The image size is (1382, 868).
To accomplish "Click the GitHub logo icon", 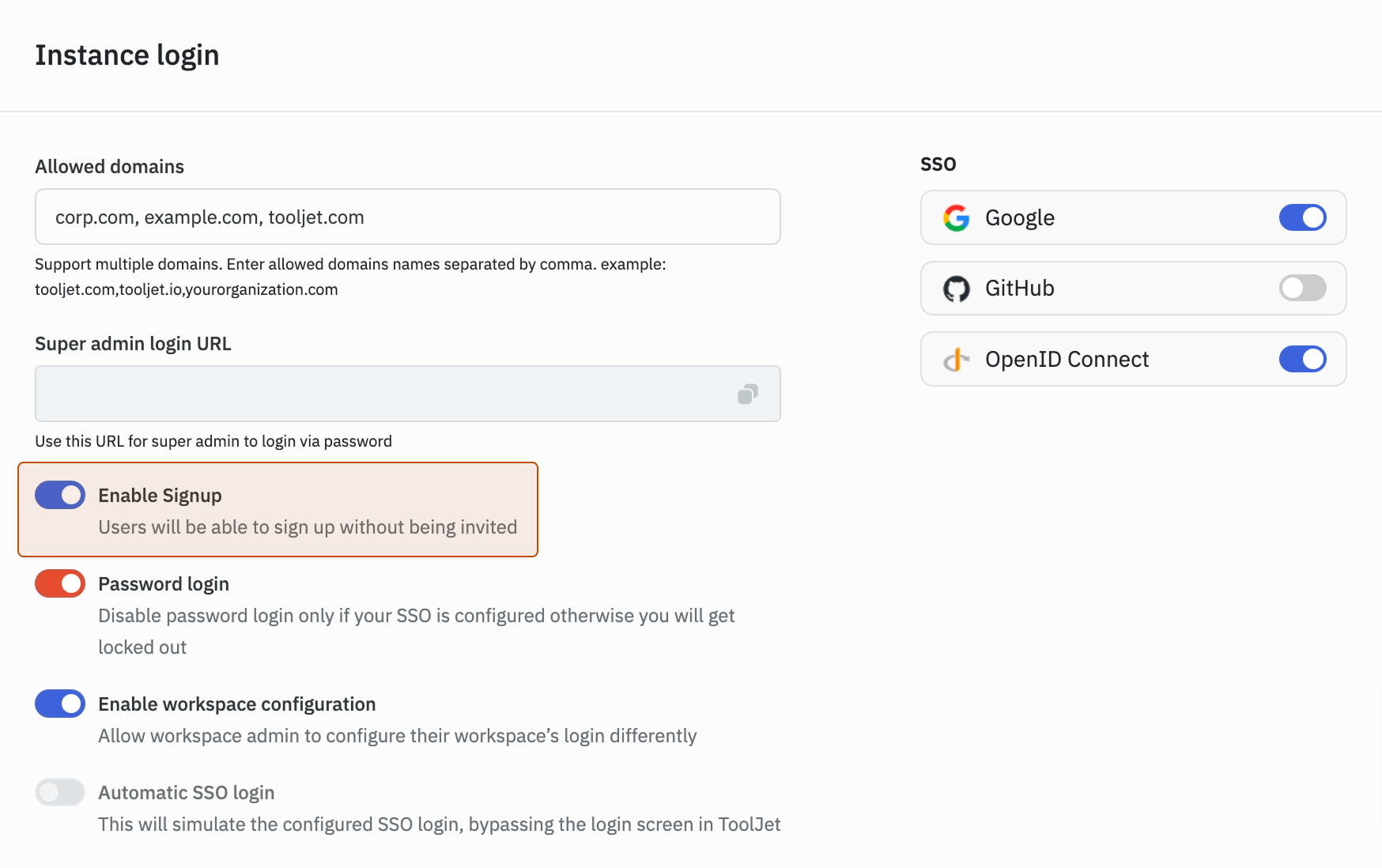I will click(x=957, y=289).
